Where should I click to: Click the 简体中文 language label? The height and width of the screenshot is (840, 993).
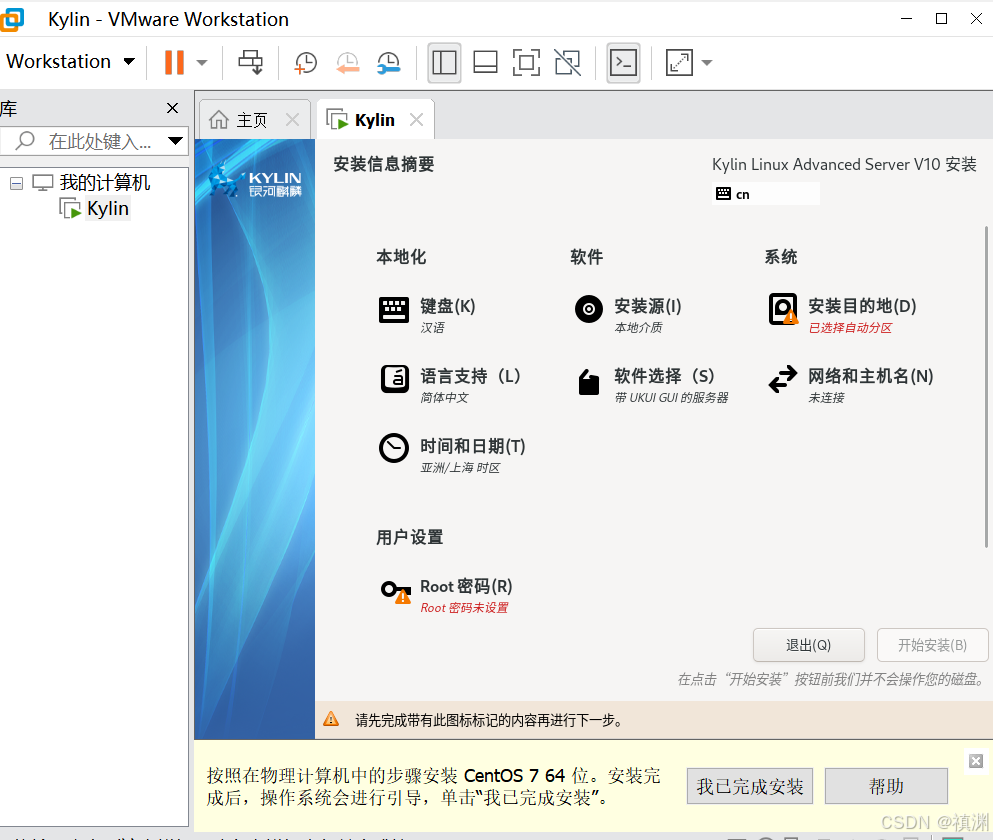coord(445,398)
